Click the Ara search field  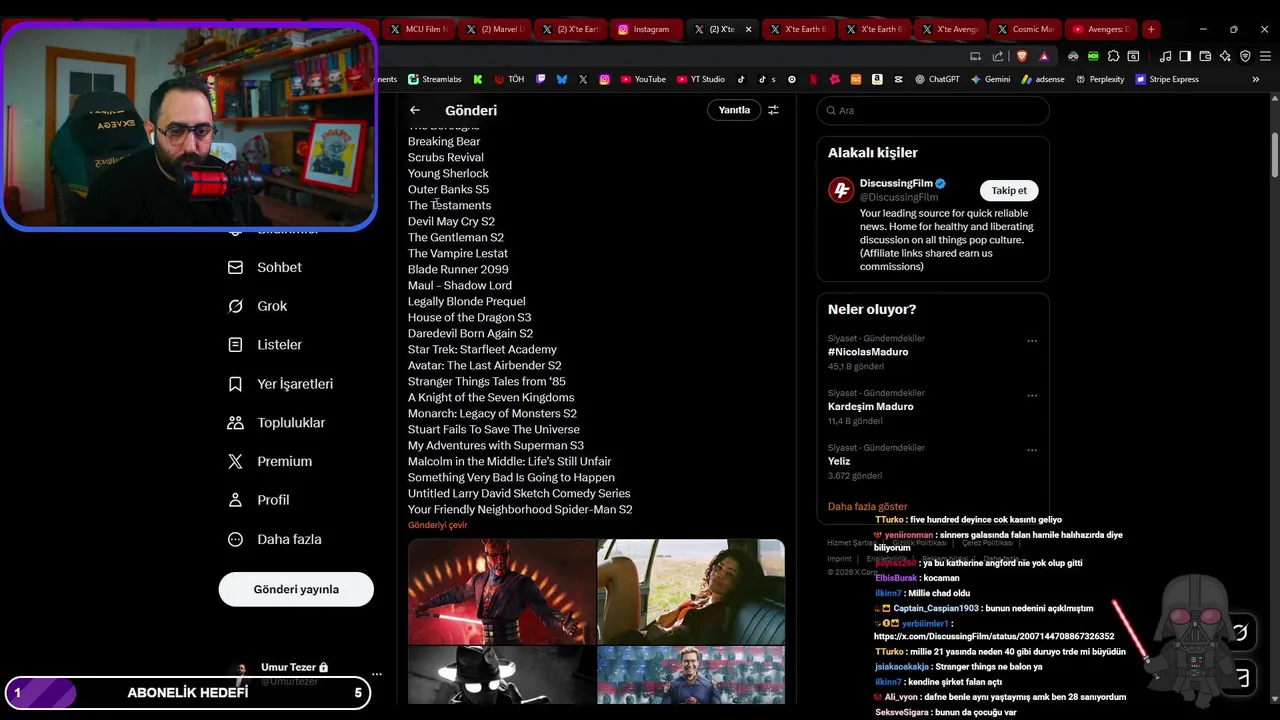933,110
